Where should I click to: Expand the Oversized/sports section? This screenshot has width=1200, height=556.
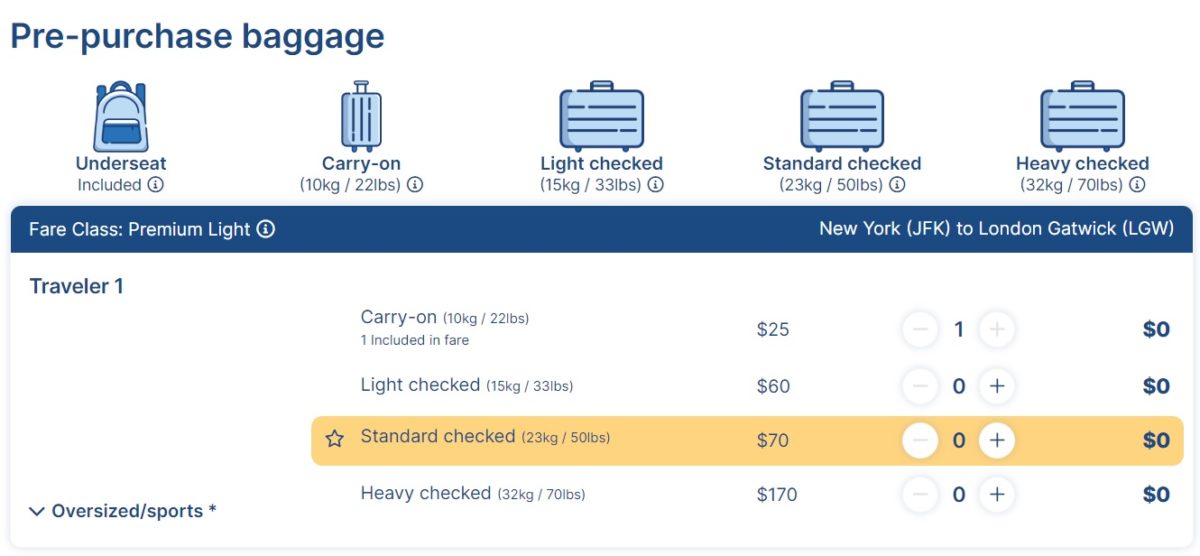122,511
